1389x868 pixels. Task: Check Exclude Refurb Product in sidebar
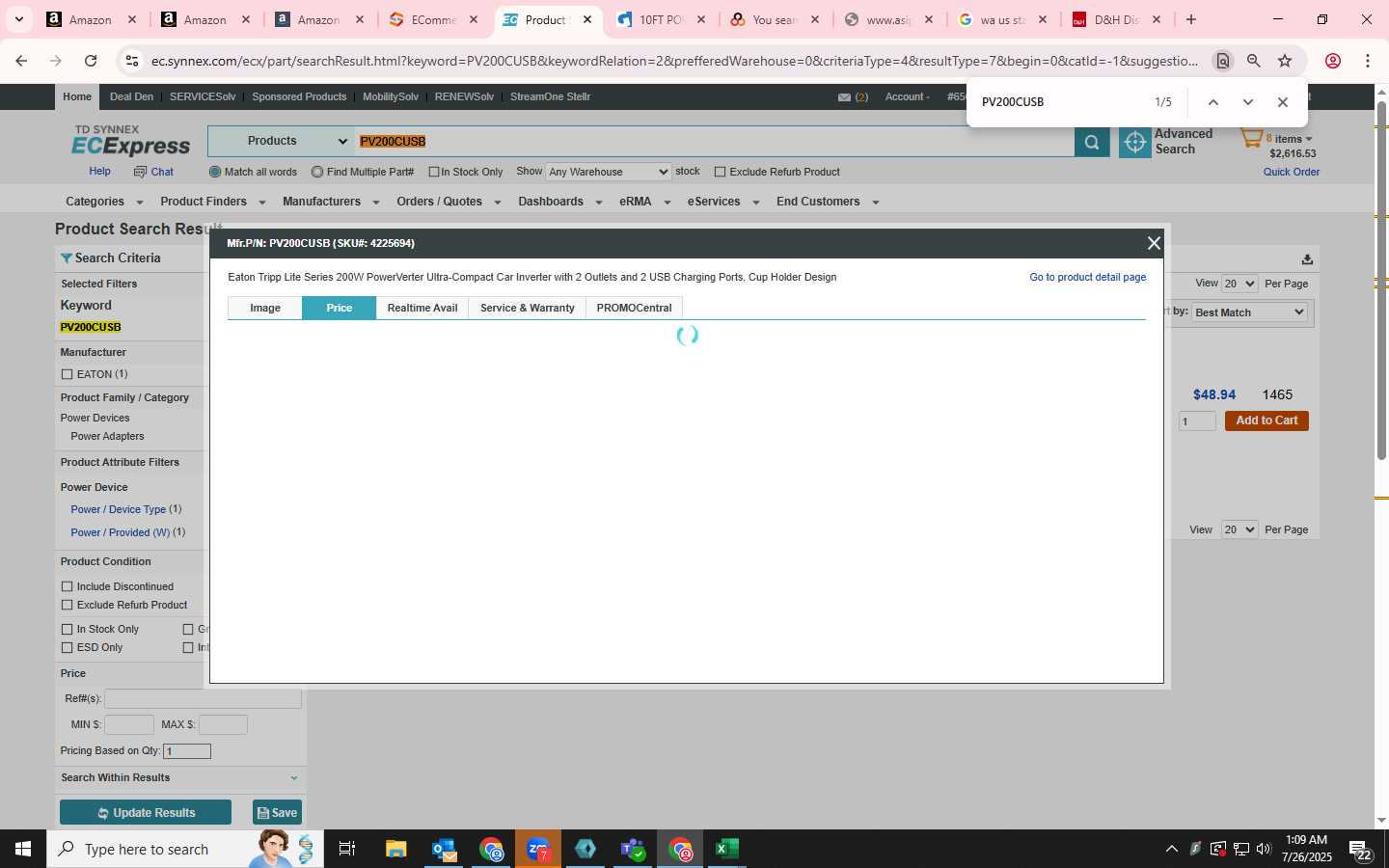[67, 605]
